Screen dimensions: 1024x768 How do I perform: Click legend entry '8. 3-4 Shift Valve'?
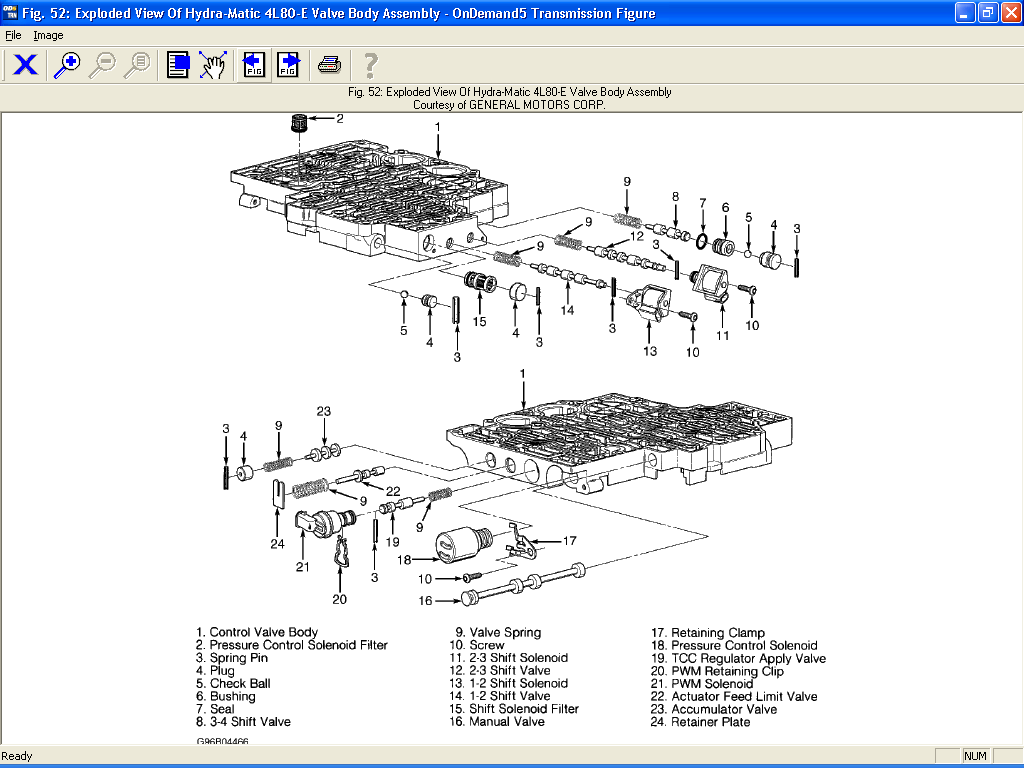243,722
